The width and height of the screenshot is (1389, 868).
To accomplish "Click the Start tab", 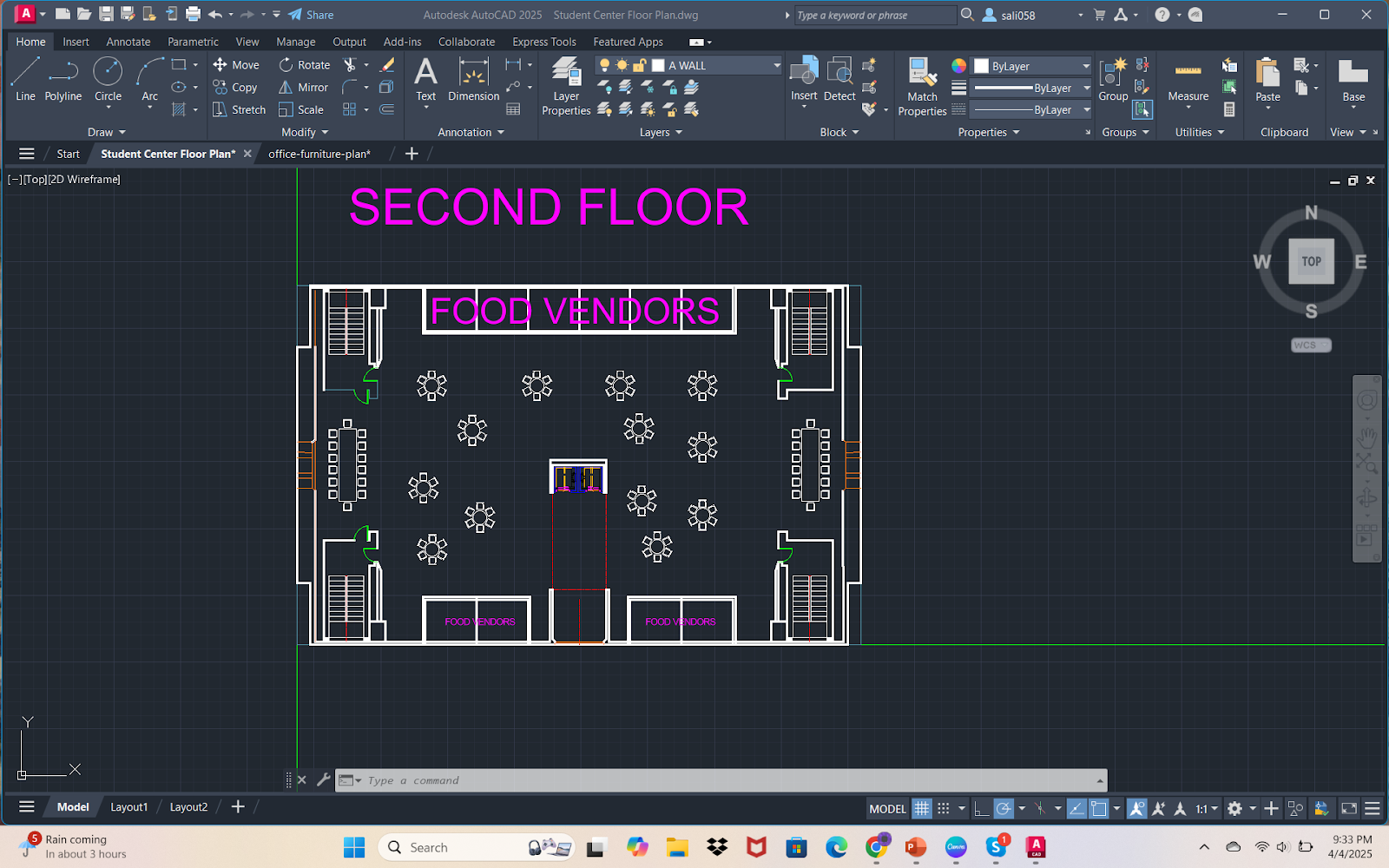I will pyautogui.click(x=68, y=154).
